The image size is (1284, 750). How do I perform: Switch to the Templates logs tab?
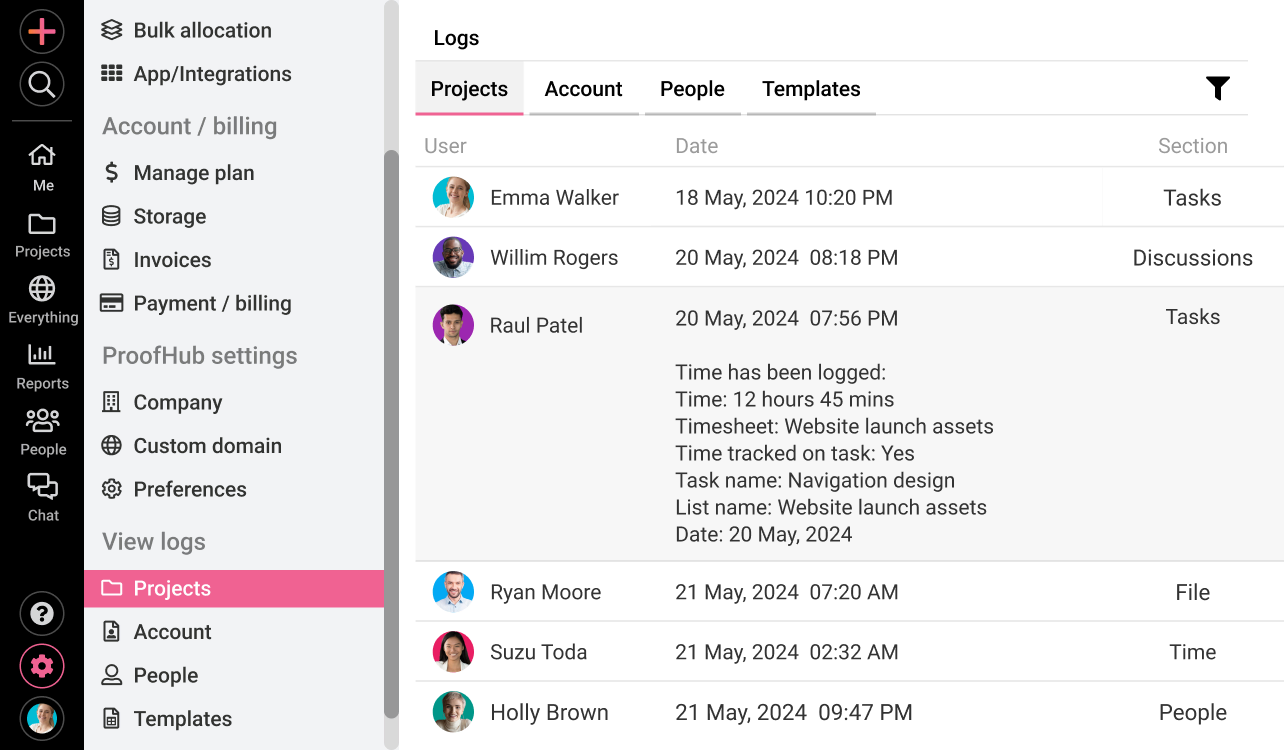[x=811, y=88]
